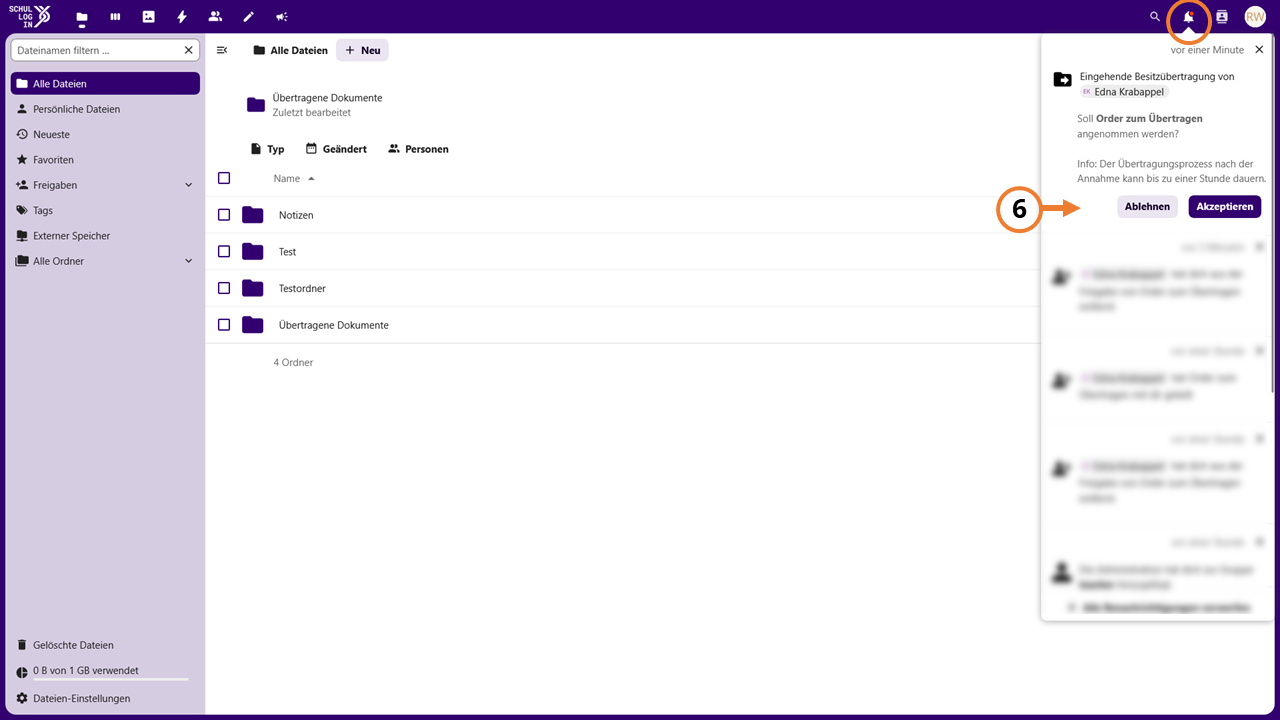The height and width of the screenshot is (720, 1280).
Task: Open the Deck boards icon in top bar
Action: point(115,17)
